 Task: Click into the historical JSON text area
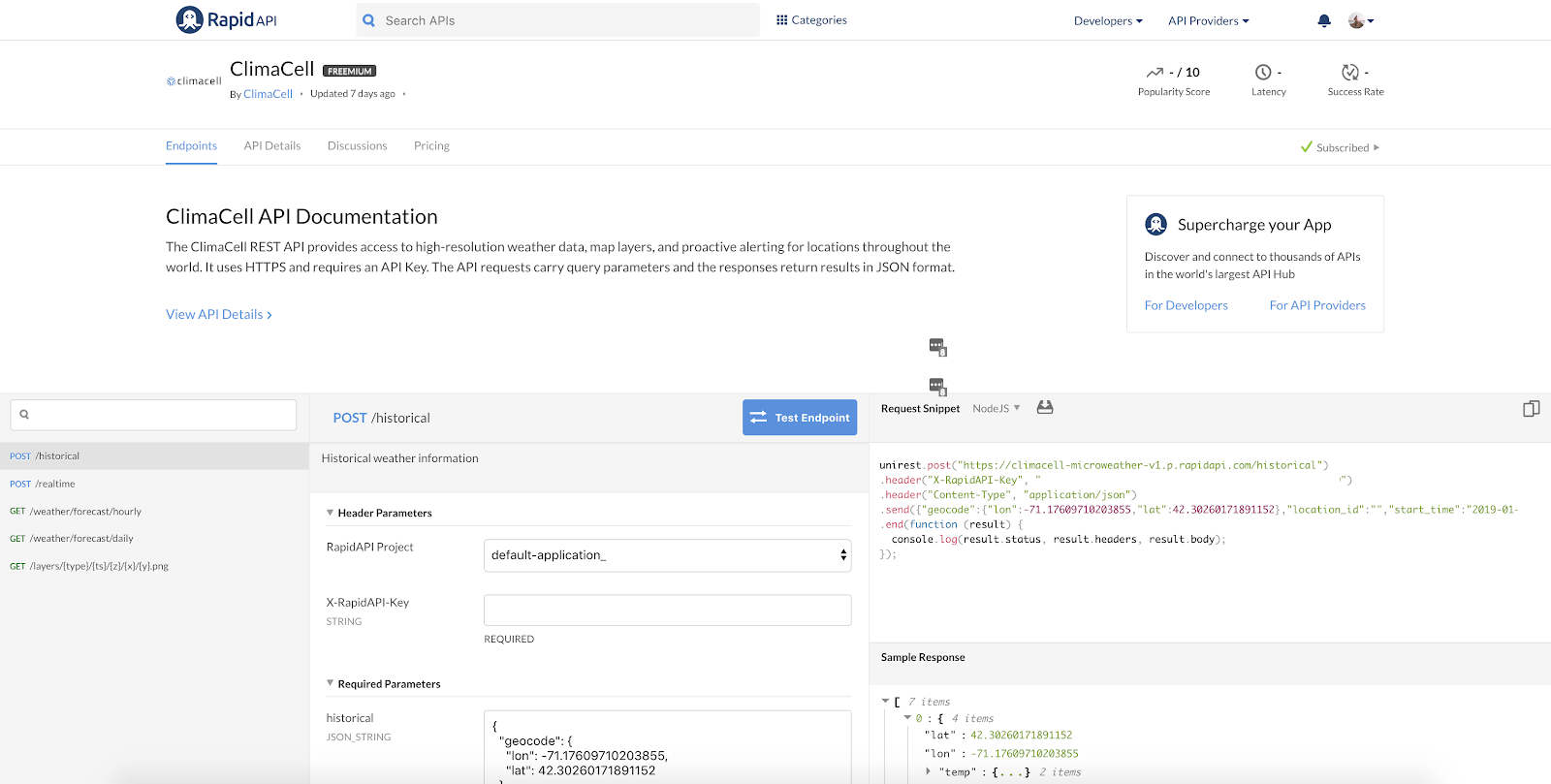click(x=667, y=746)
